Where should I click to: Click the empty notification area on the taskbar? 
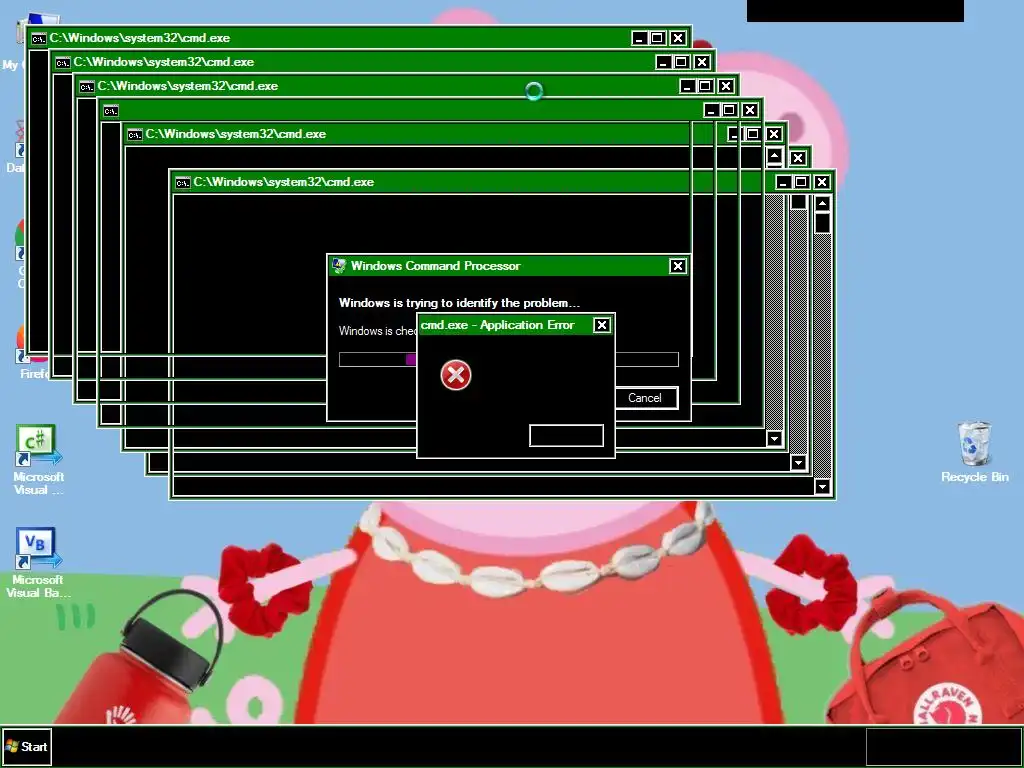coord(944,746)
